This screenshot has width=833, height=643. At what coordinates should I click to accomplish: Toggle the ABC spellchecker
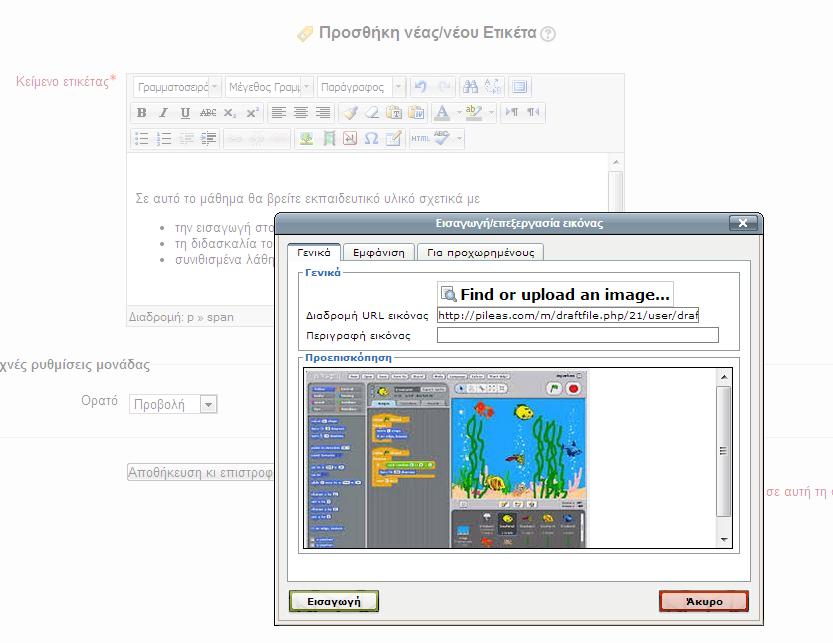click(442, 139)
